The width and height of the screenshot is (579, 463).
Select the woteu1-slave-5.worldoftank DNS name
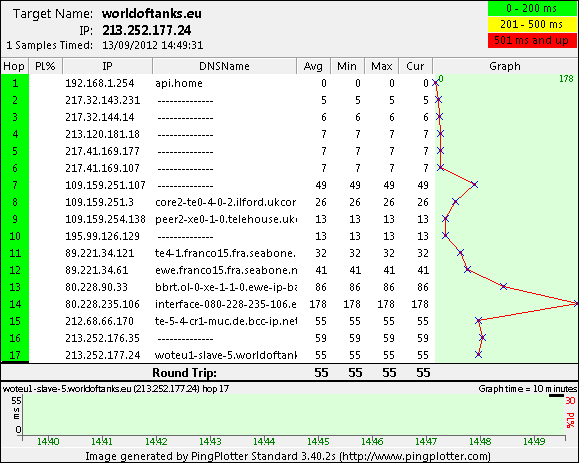click(226, 355)
